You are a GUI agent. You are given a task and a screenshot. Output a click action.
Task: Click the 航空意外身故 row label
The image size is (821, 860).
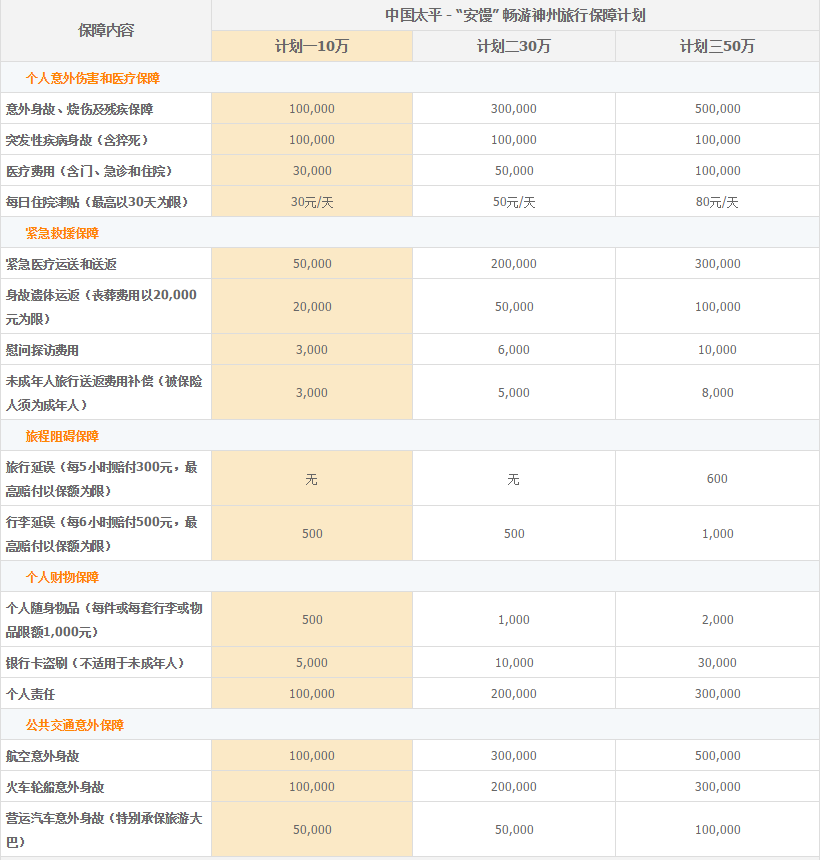point(42,756)
